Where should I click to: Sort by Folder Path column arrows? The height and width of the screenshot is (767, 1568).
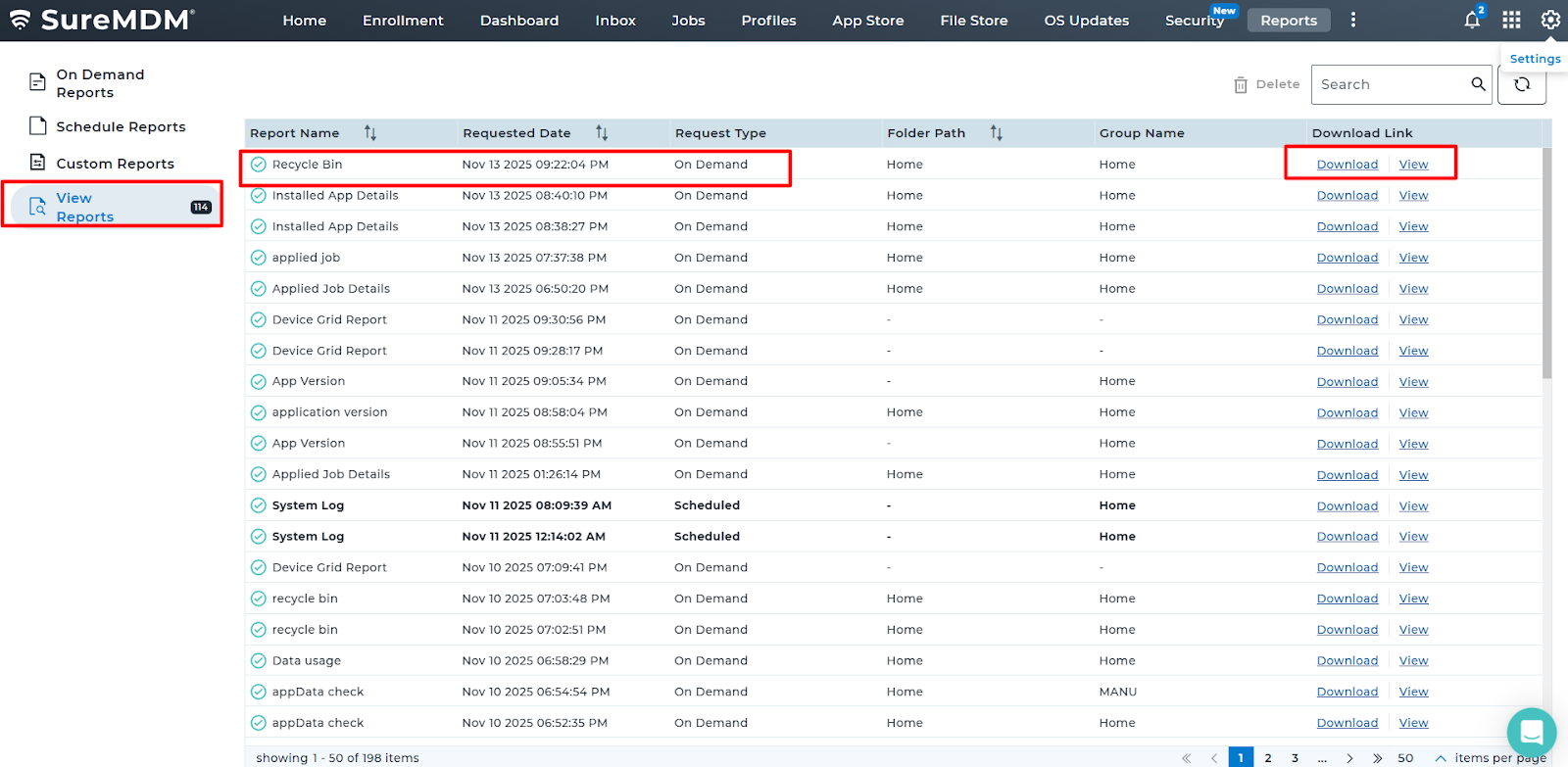(x=996, y=133)
